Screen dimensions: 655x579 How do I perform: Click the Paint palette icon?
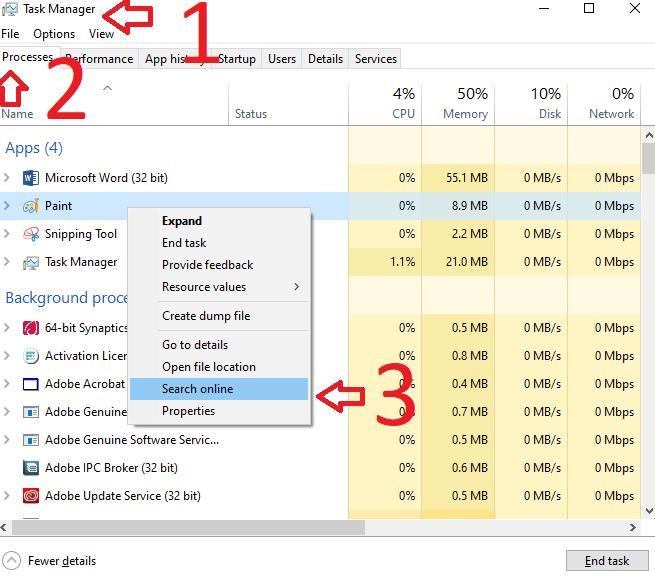point(30,206)
